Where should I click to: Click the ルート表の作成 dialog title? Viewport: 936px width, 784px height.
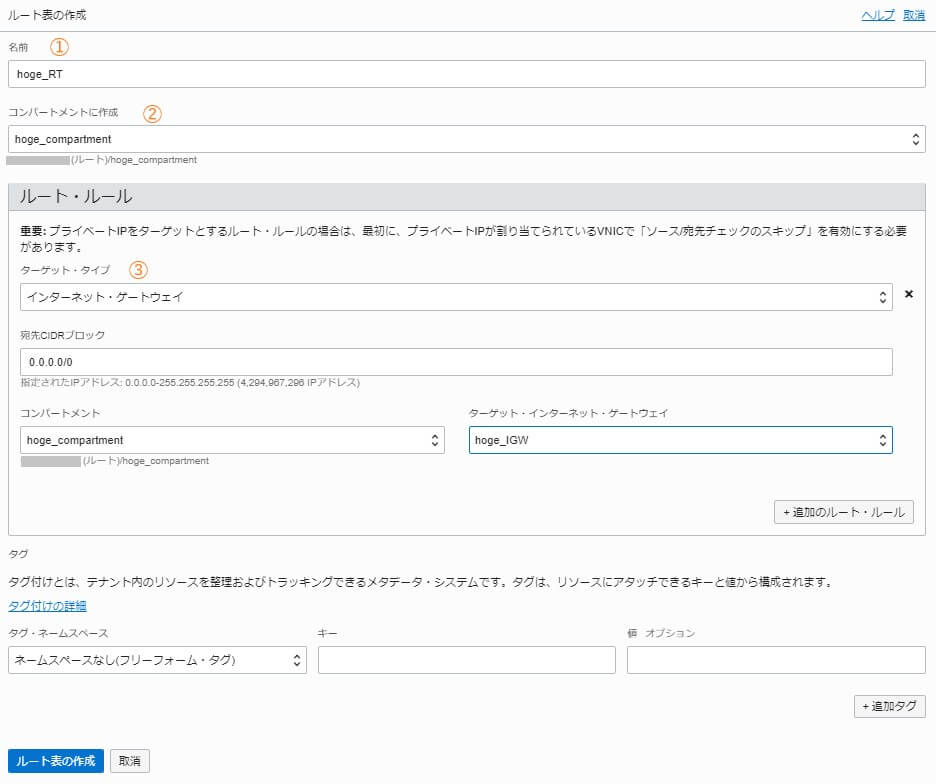pyautogui.click(x=47, y=15)
